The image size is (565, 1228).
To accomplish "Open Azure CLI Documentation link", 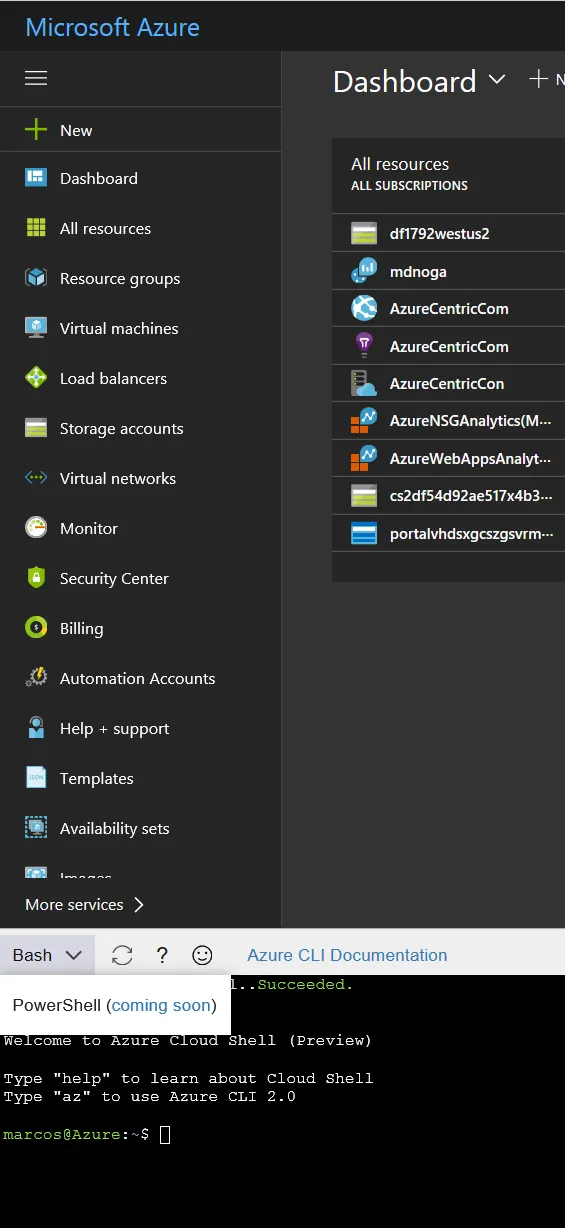I will [x=347, y=955].
